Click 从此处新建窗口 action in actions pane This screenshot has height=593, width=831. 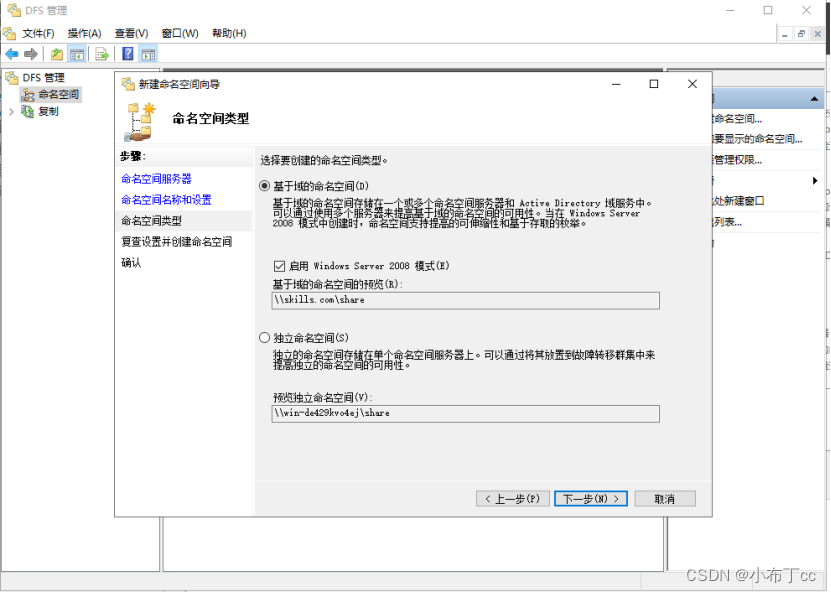(x=738, y=201)
